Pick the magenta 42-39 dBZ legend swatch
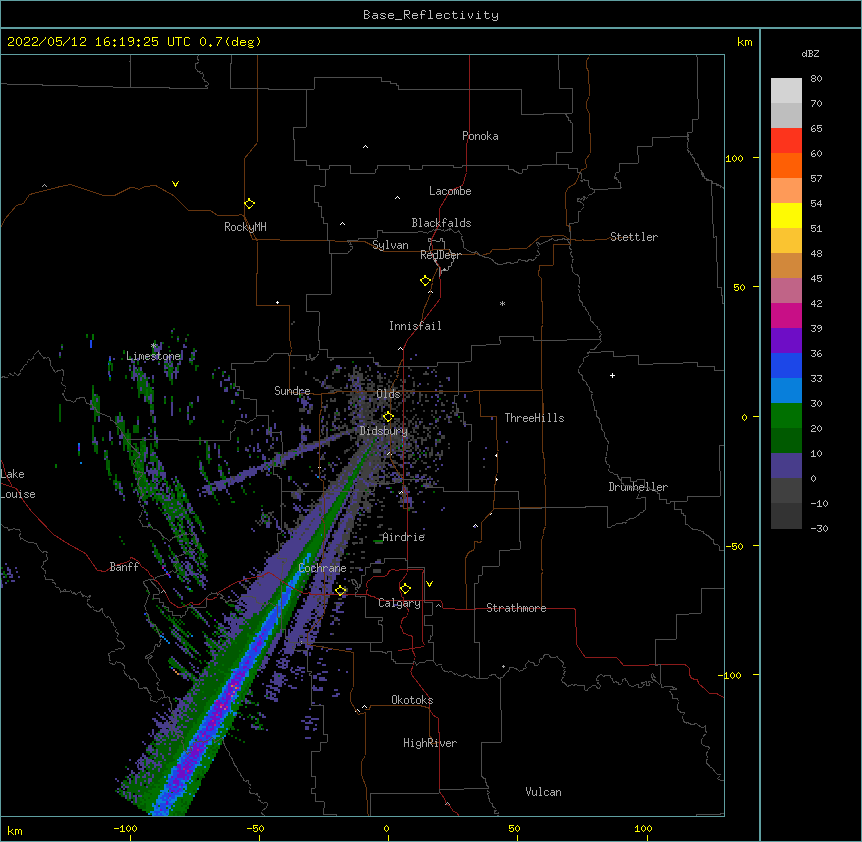 pos(786,316)
